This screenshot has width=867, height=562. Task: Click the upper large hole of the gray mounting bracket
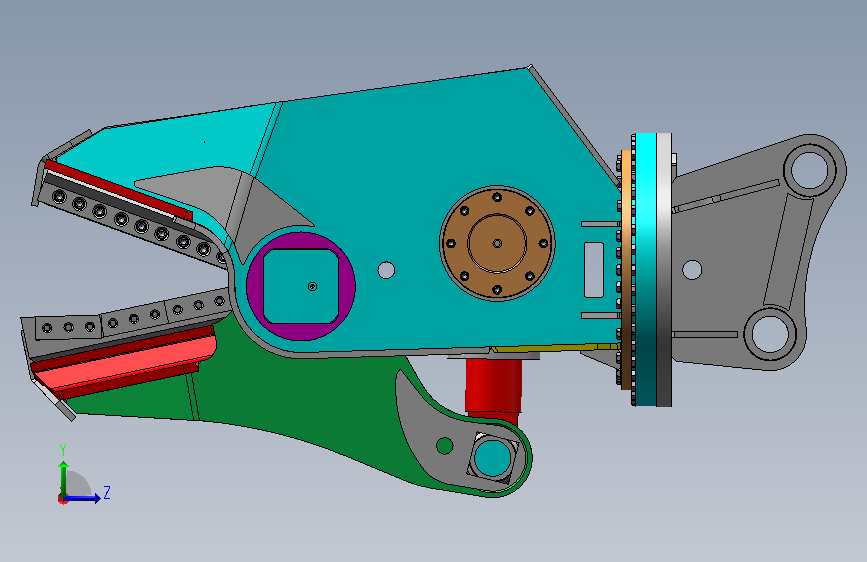click(809, 169)
